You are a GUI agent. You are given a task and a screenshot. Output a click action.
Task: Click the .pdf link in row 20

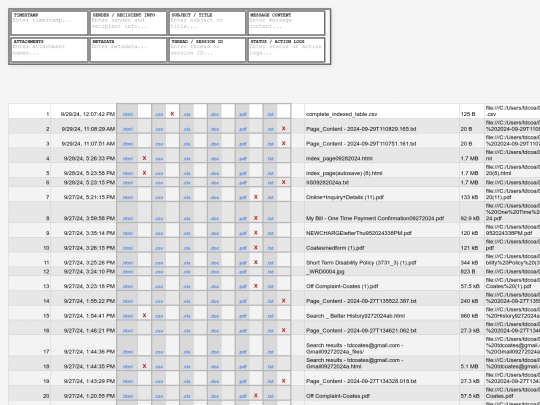point(242,396)
